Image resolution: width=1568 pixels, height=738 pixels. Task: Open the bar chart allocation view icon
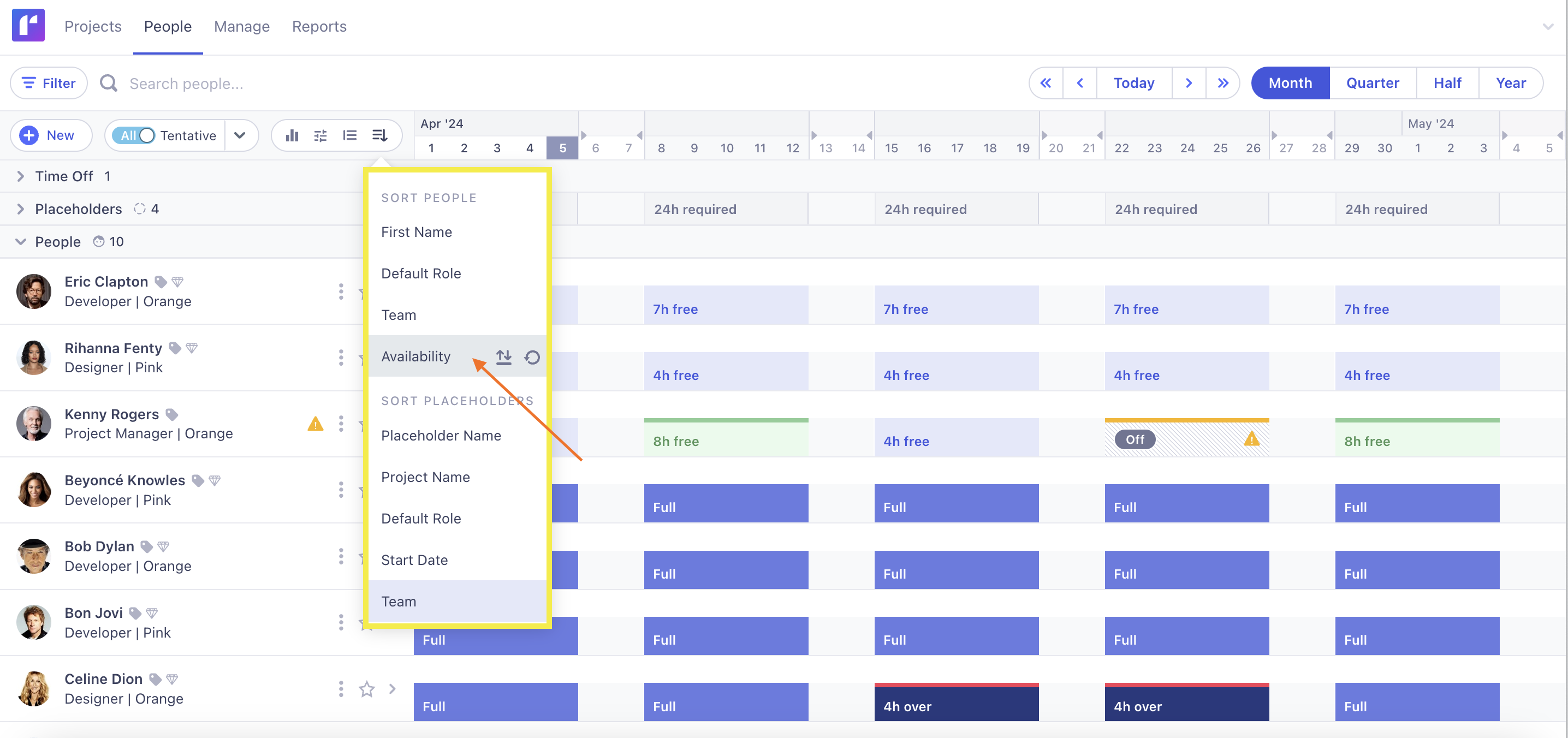(293, 135)
